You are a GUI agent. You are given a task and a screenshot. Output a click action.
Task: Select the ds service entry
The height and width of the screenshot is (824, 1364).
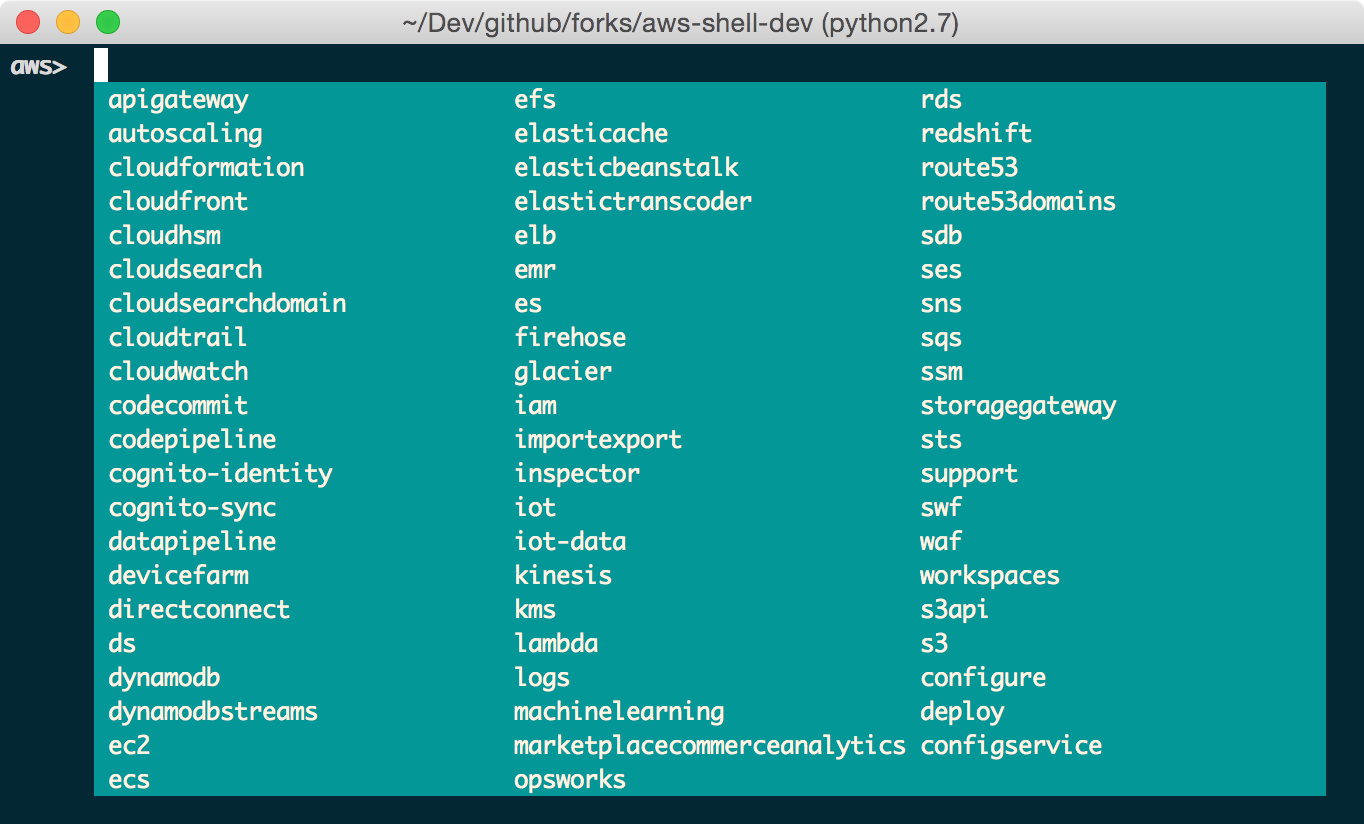(122, 644)
